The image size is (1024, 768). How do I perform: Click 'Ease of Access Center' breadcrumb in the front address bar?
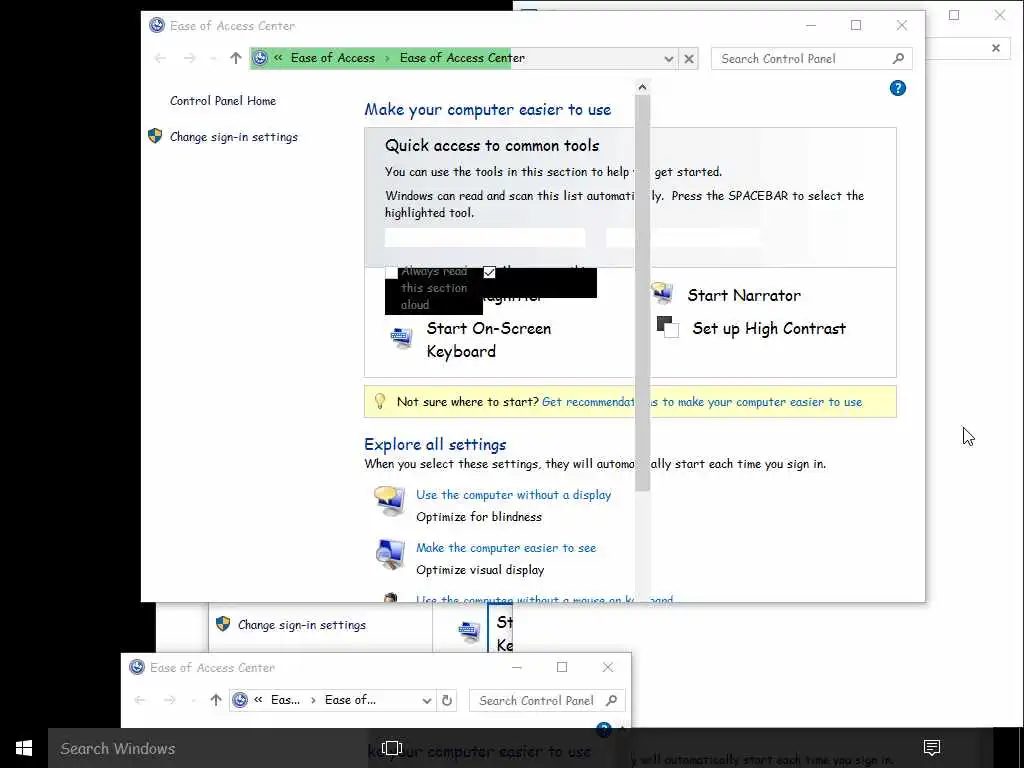coord(462,58)
